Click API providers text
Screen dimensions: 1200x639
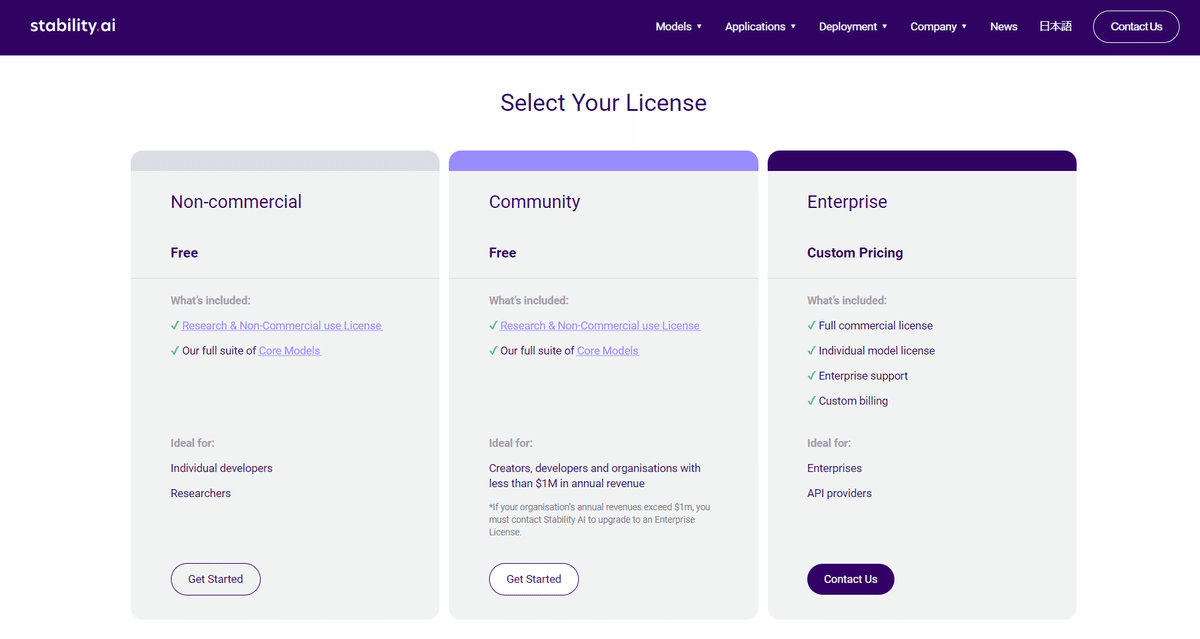click(840, 493)
